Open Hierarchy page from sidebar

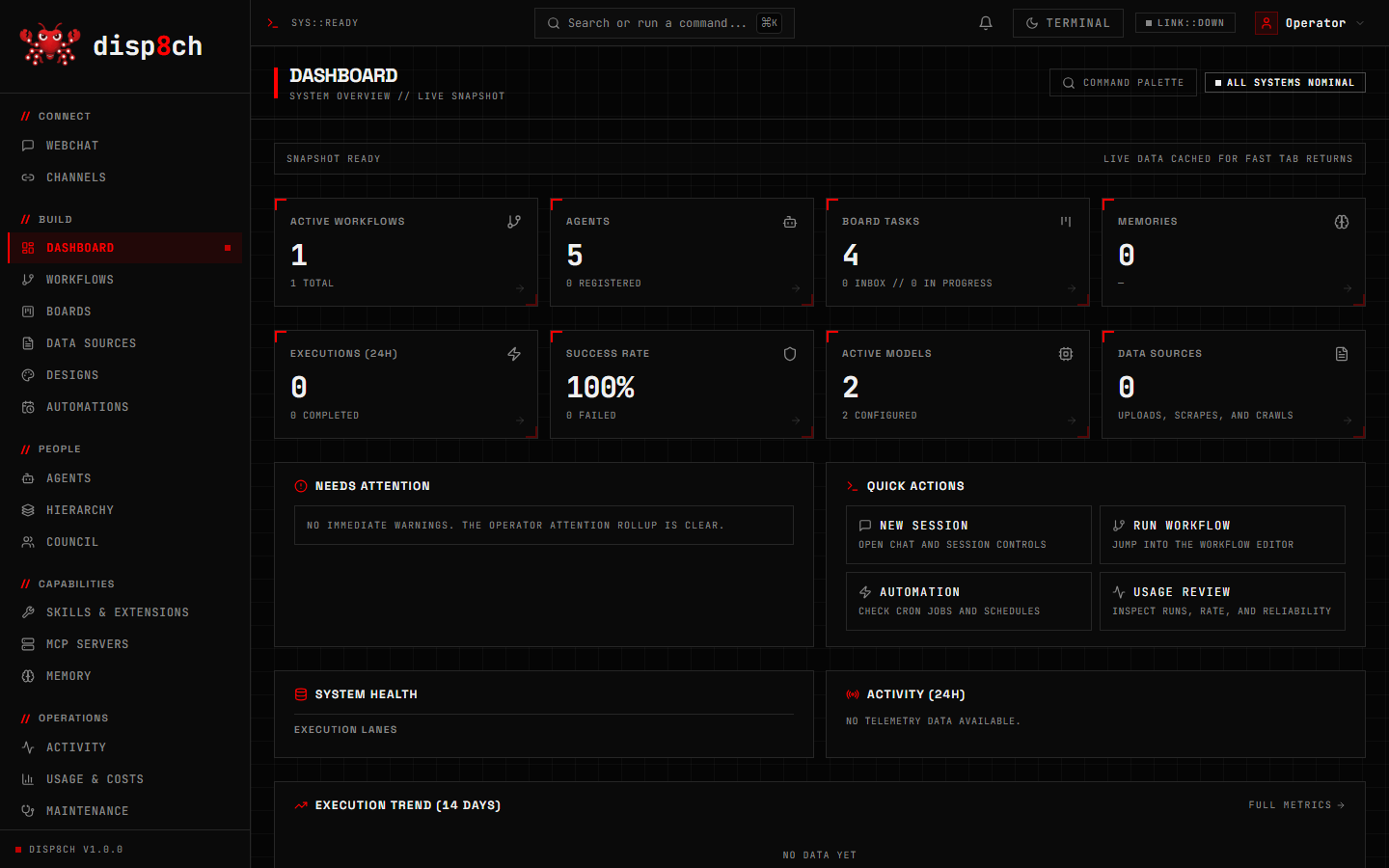[x=125, y=510]
